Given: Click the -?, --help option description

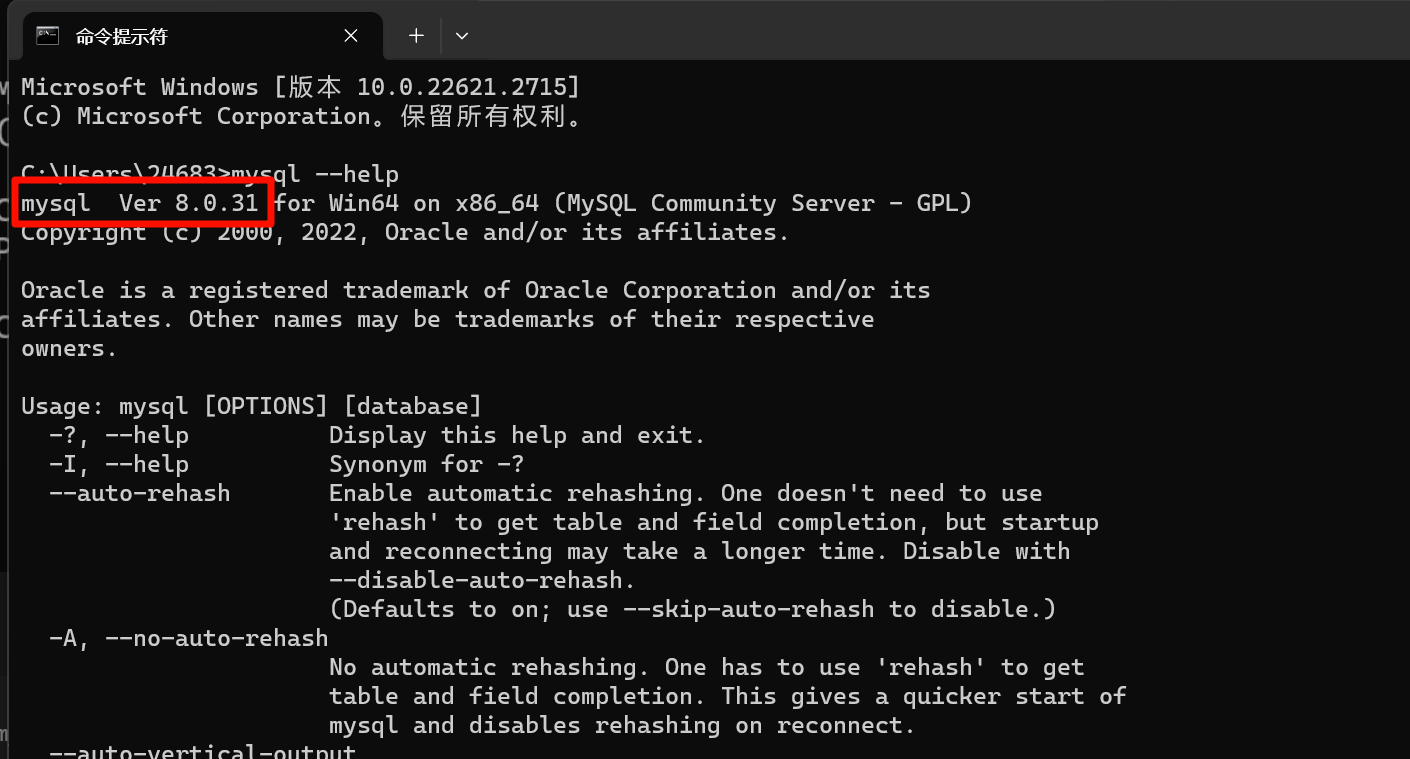Looking at the screenshot, I should (516, 434).
